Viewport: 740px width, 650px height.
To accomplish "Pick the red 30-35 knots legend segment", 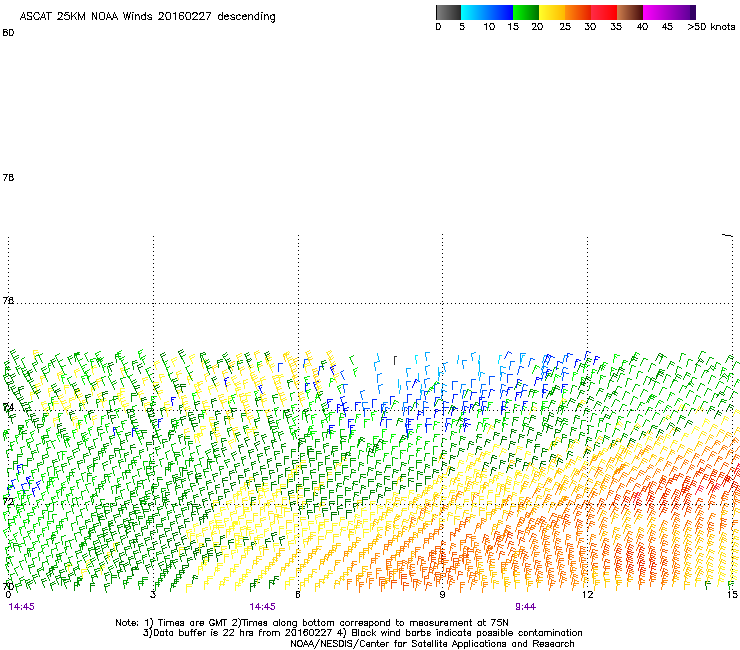I will coord(604,12).
